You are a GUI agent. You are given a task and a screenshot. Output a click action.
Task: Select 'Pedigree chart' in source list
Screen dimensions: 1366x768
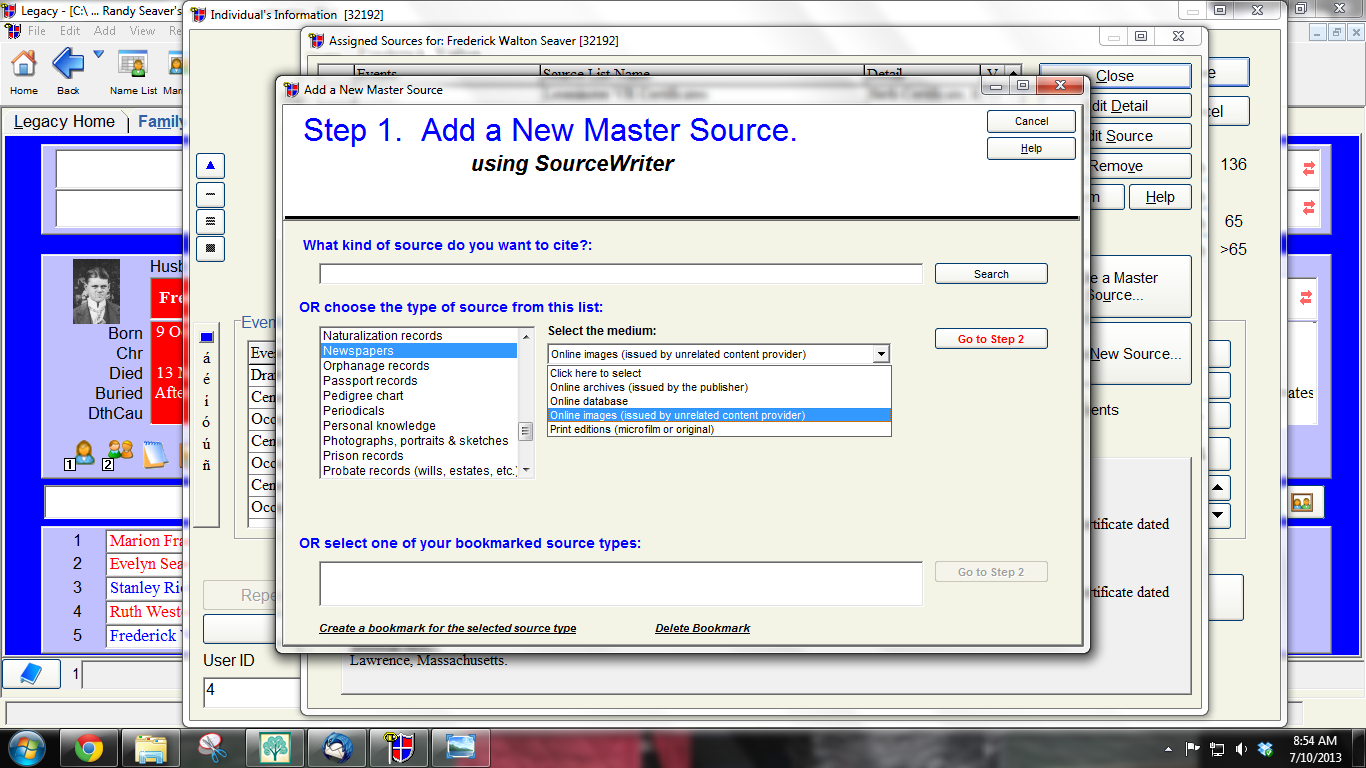(419, 396)
